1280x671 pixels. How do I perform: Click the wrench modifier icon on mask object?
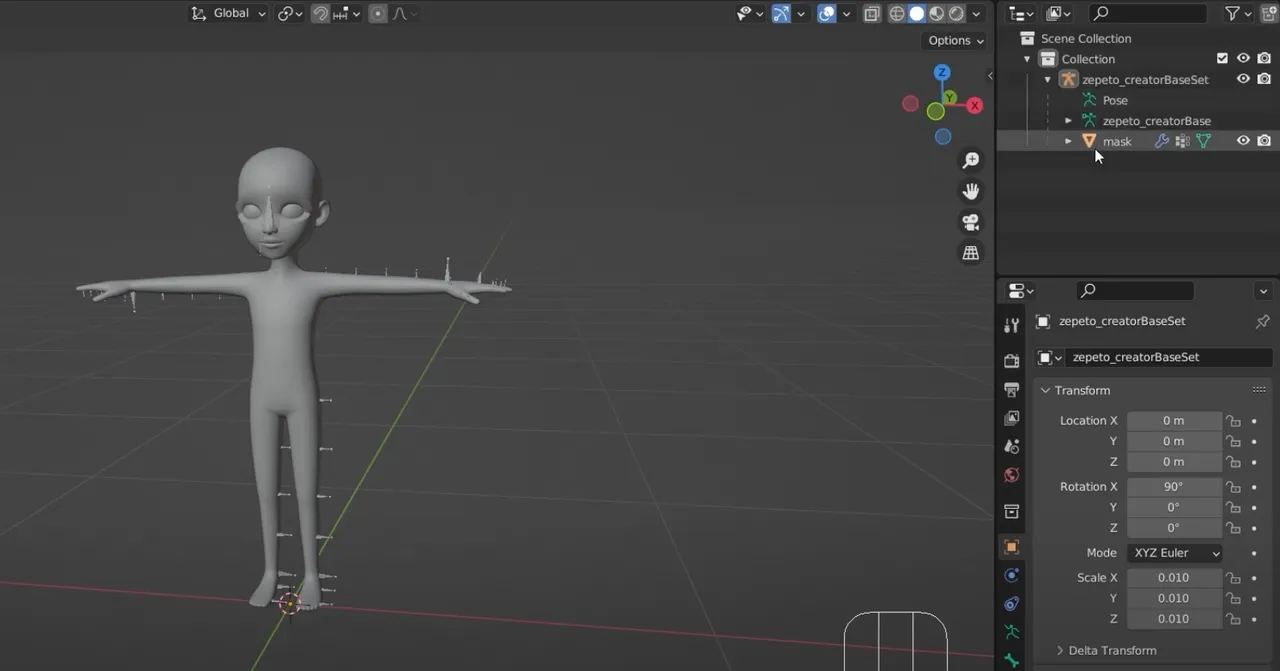(1161, 140)
